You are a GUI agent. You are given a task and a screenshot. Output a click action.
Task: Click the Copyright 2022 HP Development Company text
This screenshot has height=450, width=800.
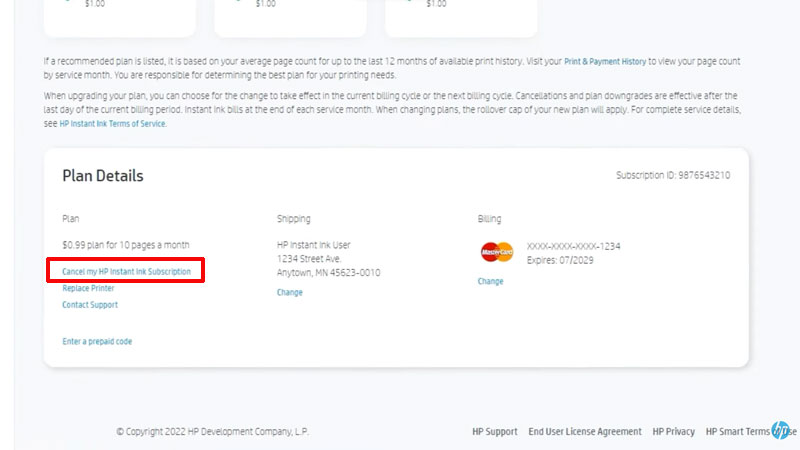click(x=212, y=432)
